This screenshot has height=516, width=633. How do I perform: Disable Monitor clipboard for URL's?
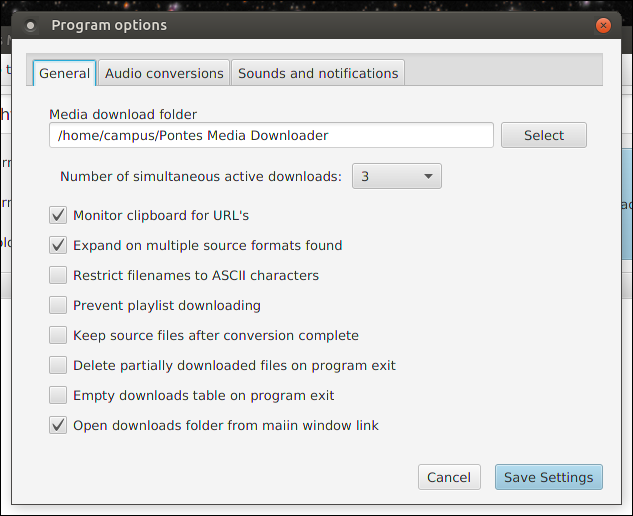[x=58, y=215]
